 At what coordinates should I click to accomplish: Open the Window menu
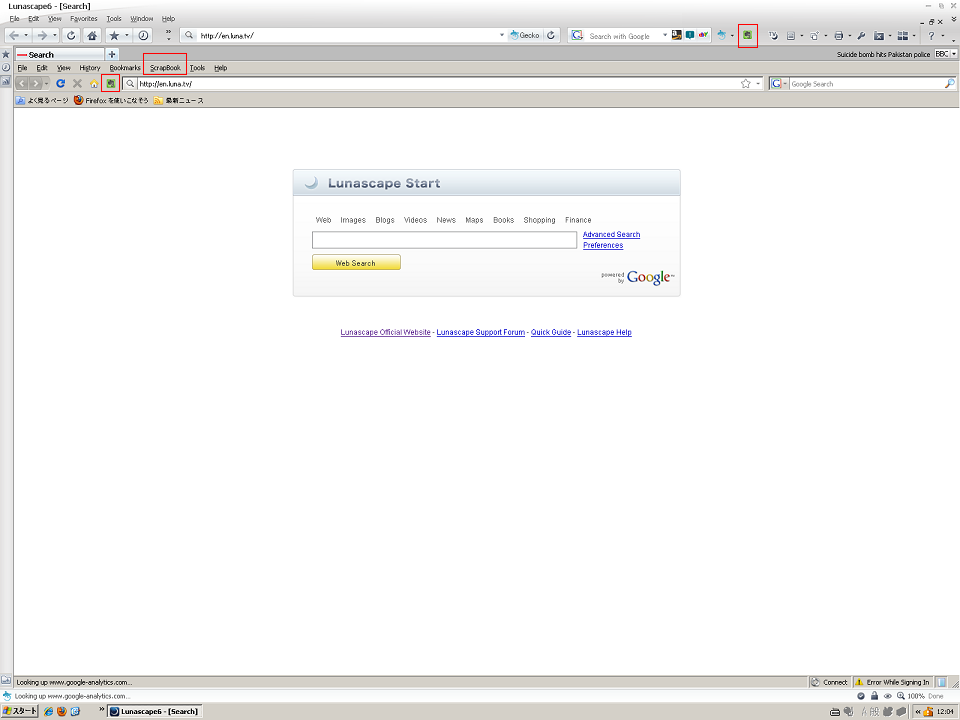pyautogui.click(x=141, y=19)
